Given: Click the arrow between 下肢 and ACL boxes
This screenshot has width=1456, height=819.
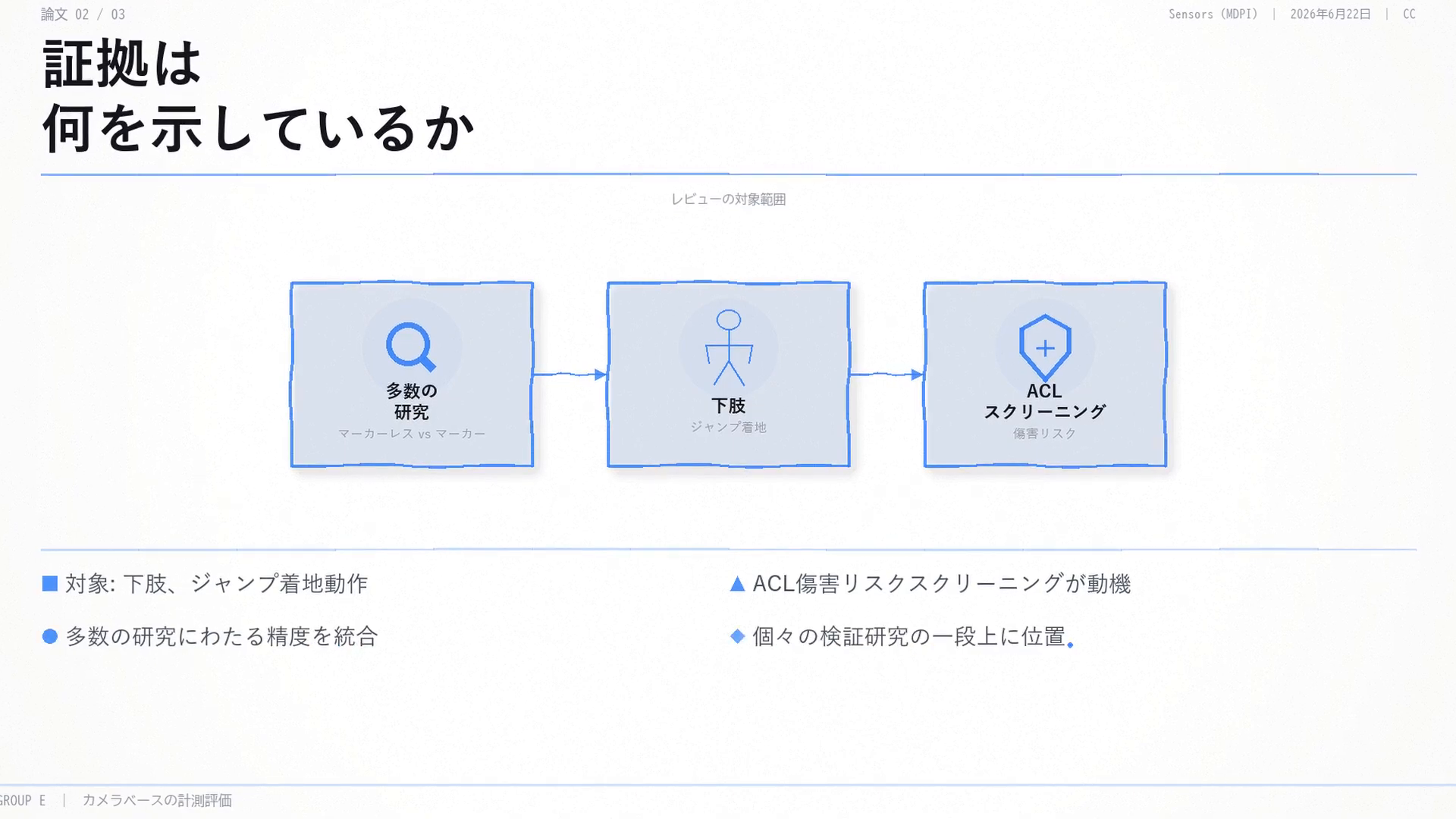Looking at the screenshot, I should [x=886, y=375].
